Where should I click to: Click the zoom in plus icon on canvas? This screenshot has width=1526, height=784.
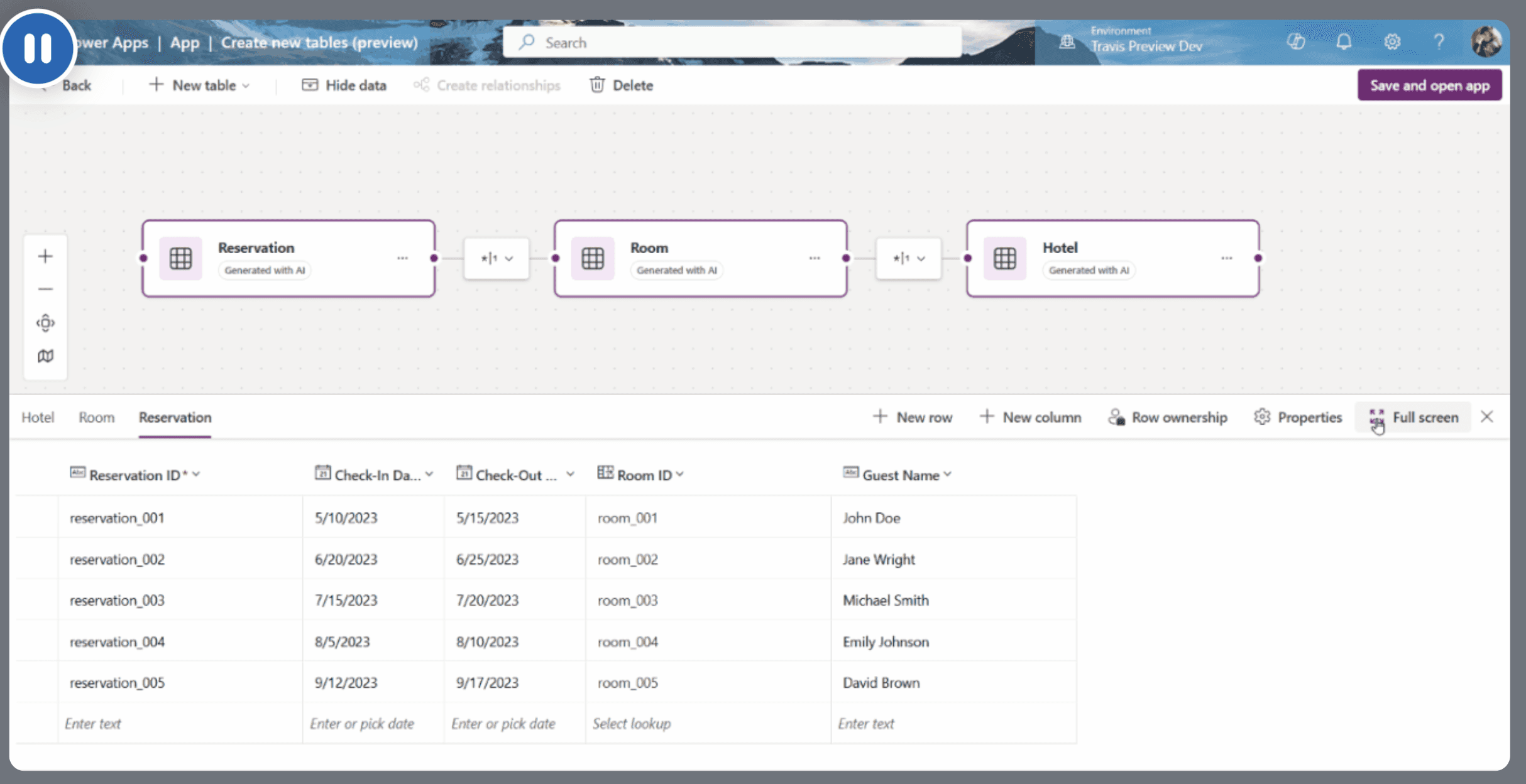pos(45,256)
